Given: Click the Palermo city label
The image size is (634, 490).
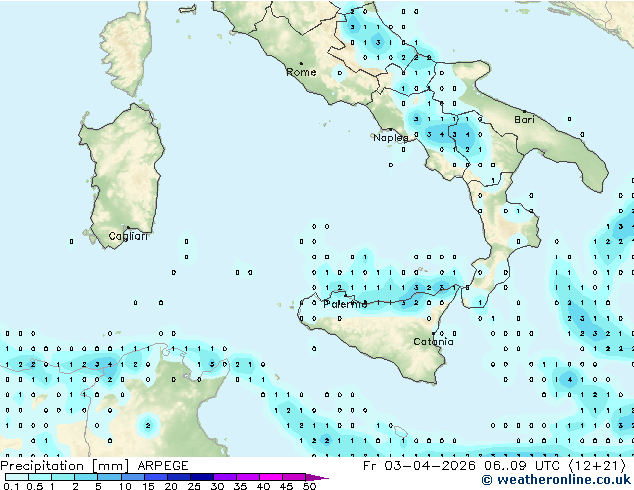Looking at the screenshot, I should pyautogui.click(x=345, y=304).
